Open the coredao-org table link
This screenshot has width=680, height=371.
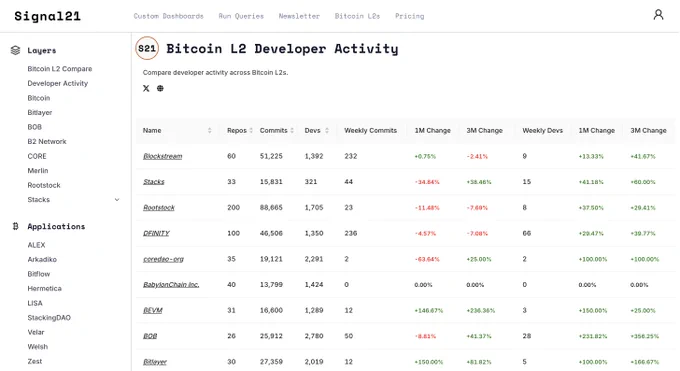[x=163, y=259]
